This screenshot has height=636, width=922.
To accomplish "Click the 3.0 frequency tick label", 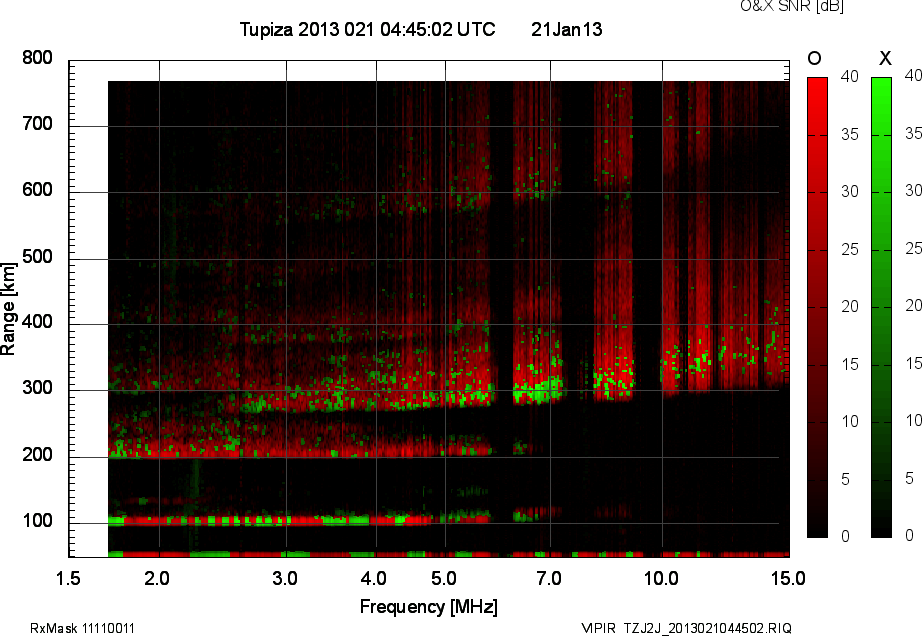I will pos(285,579).
